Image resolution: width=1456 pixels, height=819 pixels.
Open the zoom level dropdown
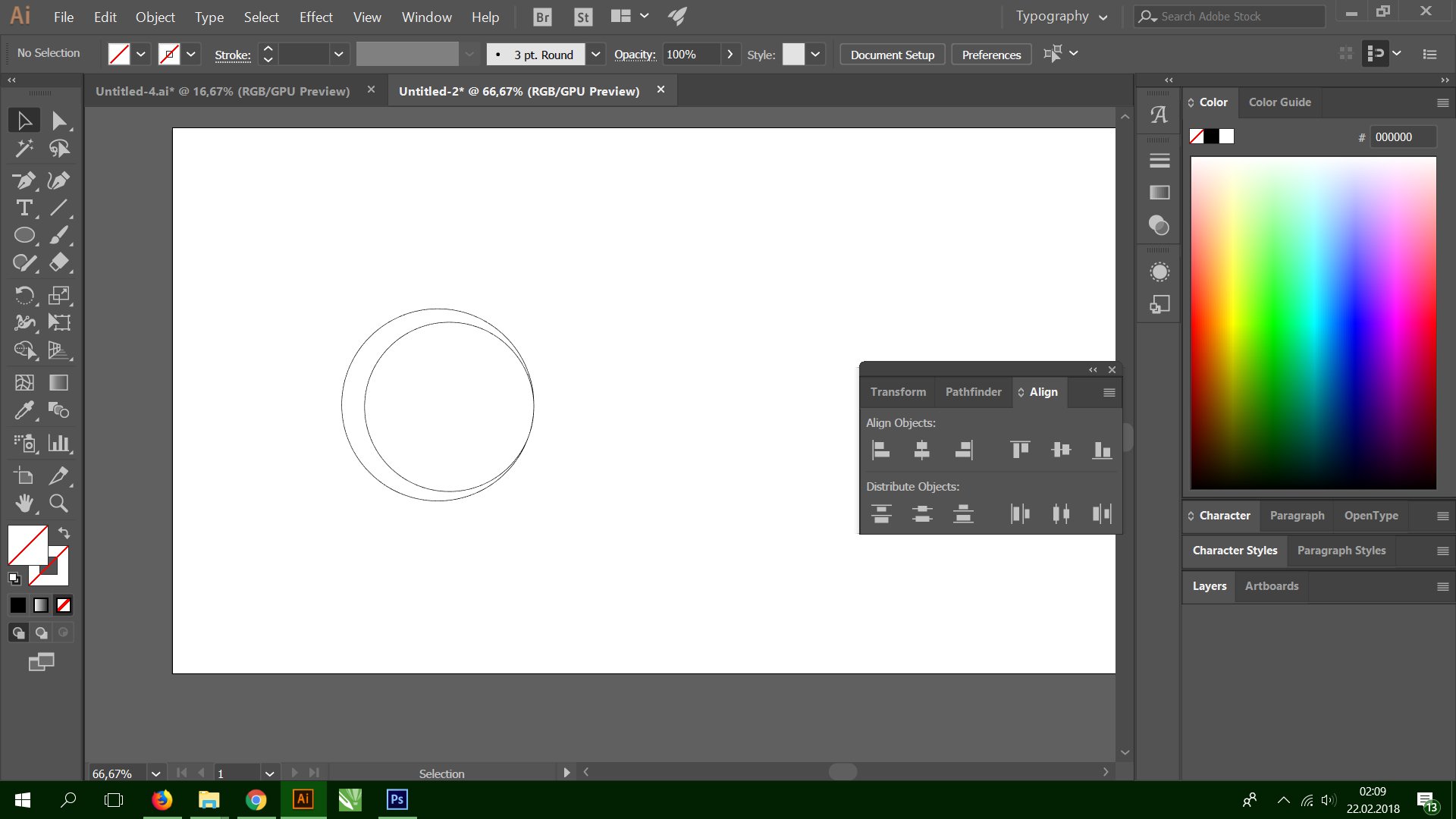pyautogui.click(x=155, y=773)
